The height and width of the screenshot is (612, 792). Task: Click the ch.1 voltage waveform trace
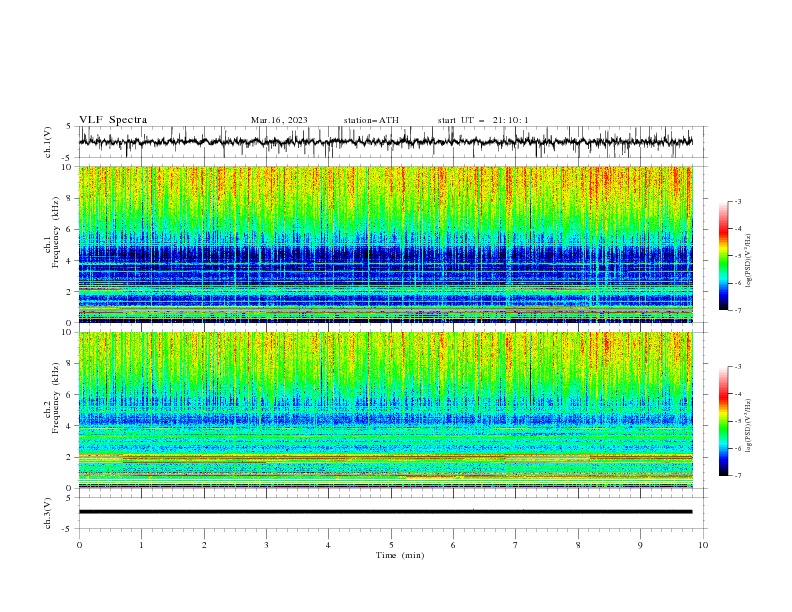click(x=385, y=142)
